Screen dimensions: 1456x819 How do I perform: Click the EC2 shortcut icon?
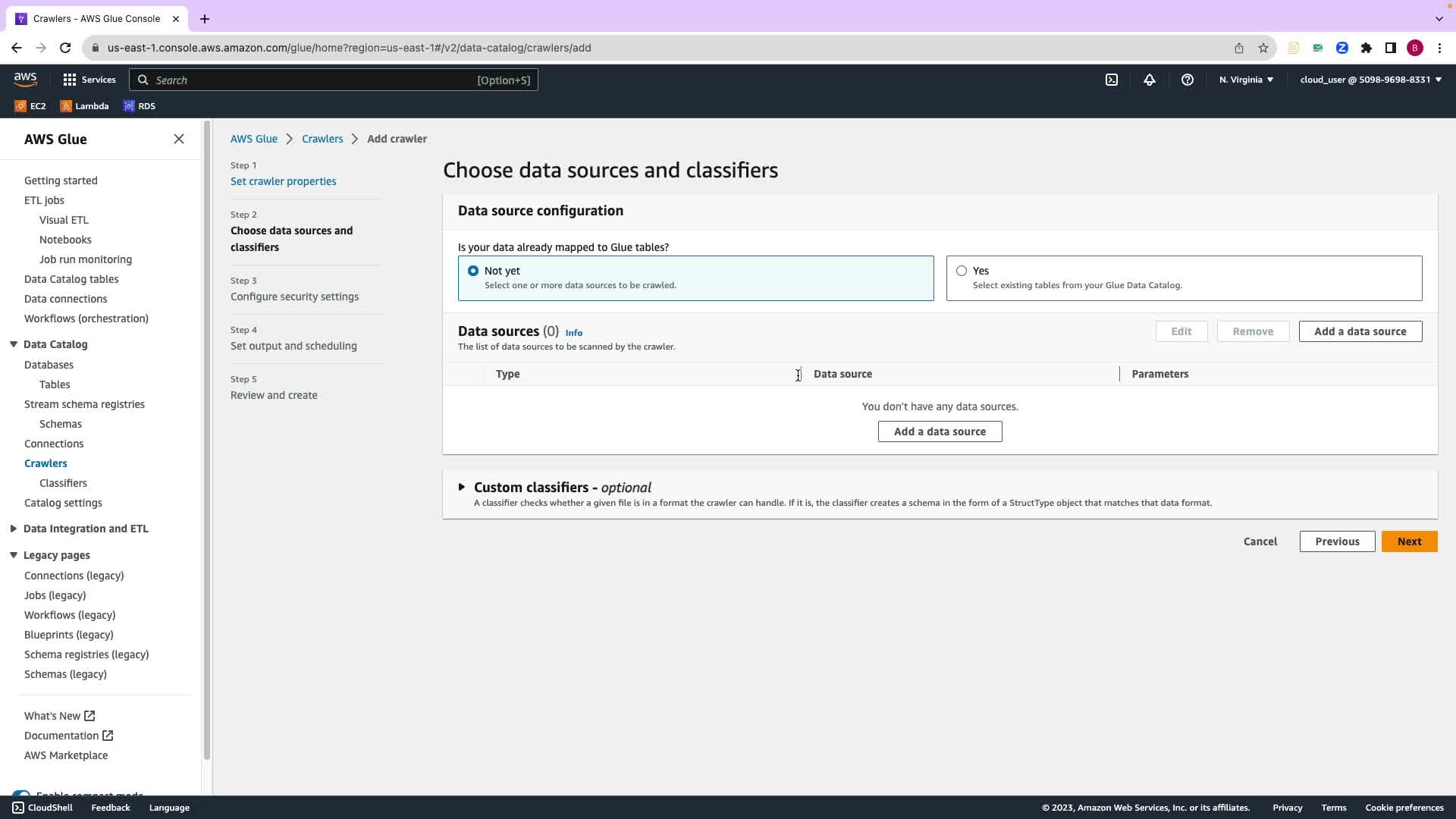pyautogui.click(x=30, y=106)
